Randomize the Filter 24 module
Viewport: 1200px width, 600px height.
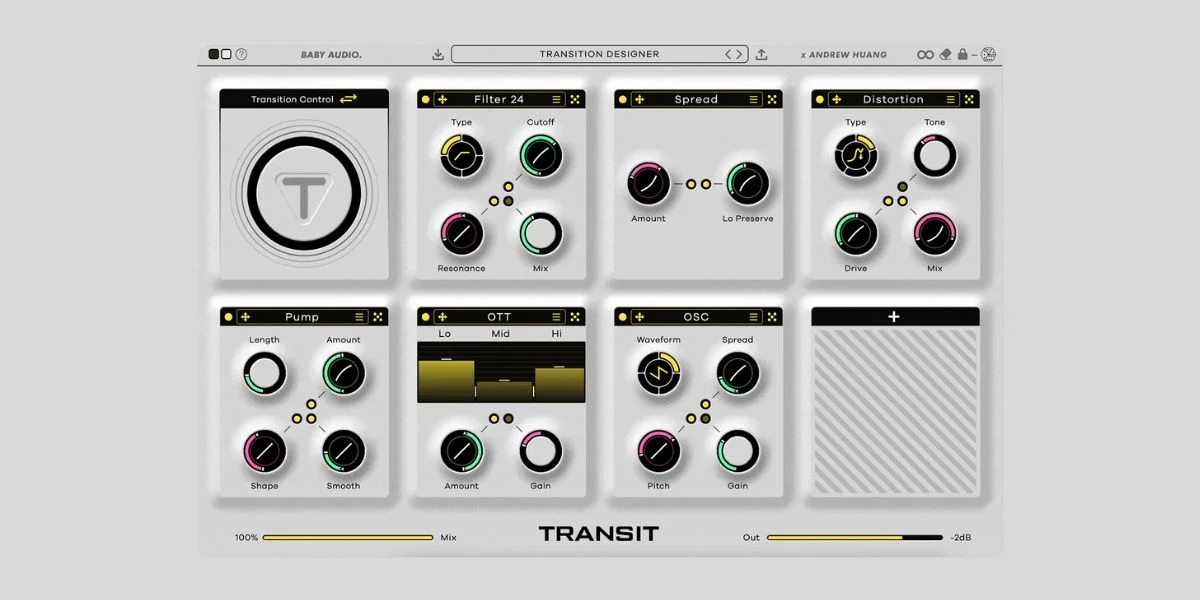[x=575, y=99]
